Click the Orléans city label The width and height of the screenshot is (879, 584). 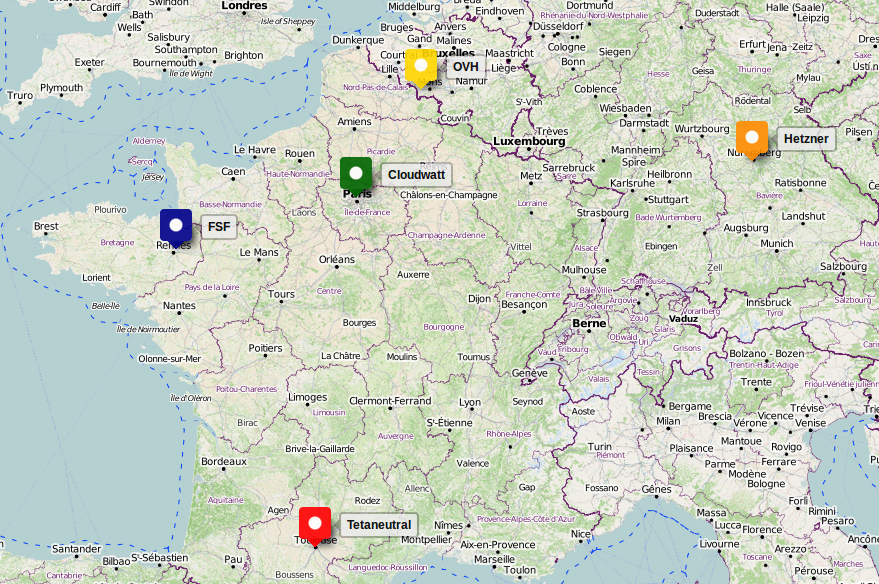point(337,259)
